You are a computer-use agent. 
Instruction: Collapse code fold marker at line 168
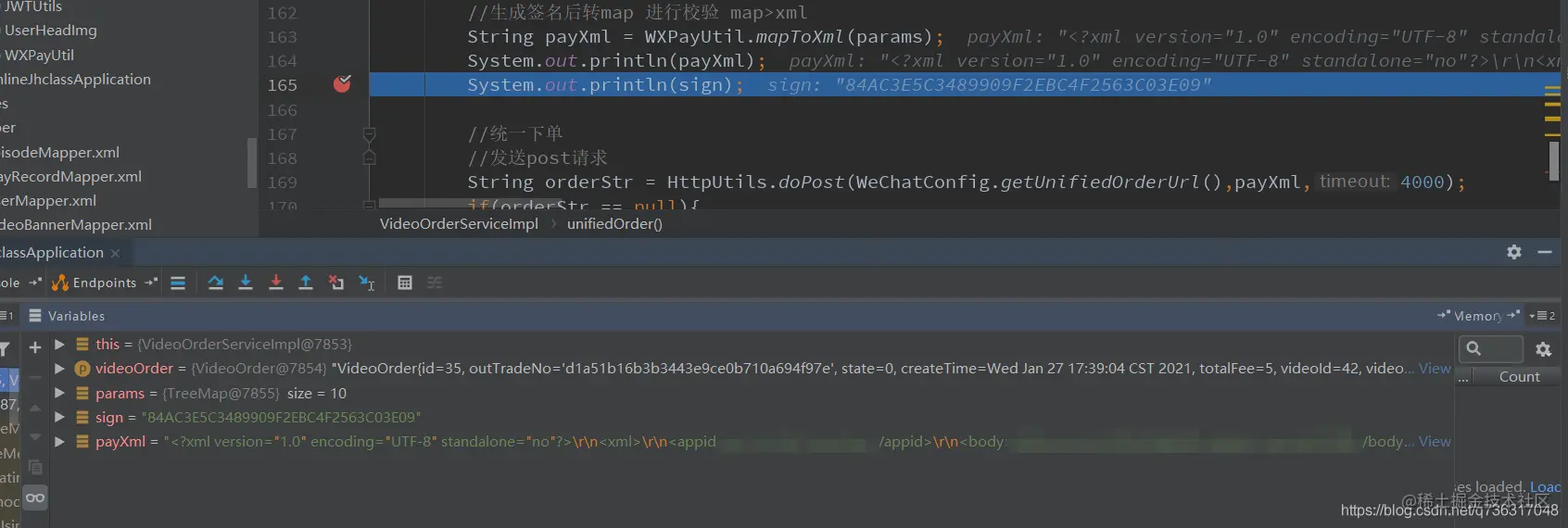pyautogui.click(x=369, y=157)
